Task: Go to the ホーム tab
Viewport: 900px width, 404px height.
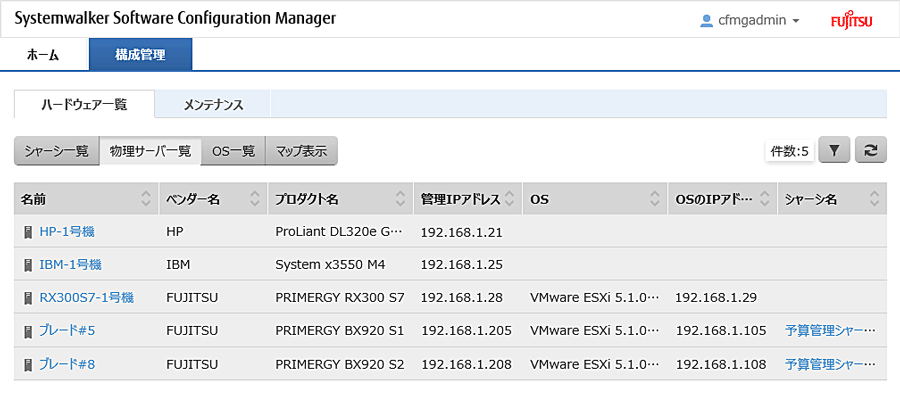Action: 42,55
